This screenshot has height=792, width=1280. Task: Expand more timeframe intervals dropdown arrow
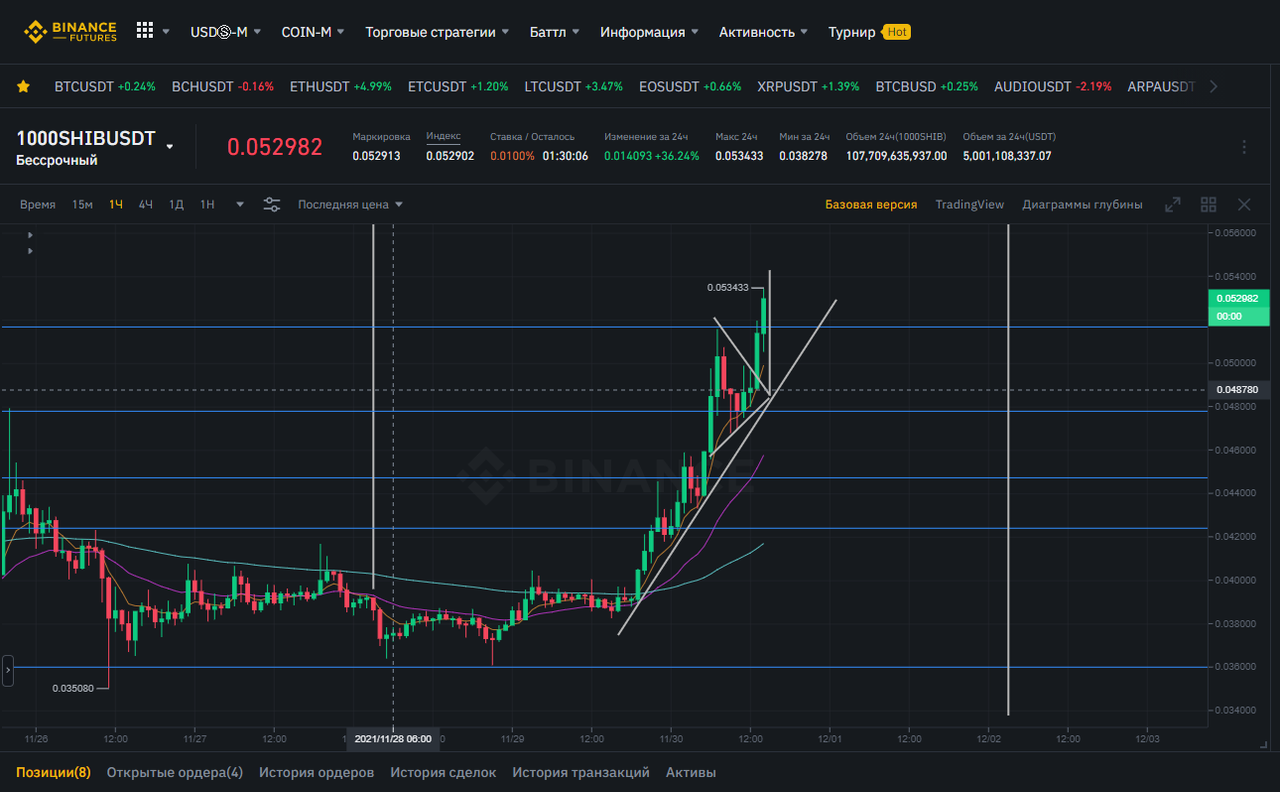point(240,204)
